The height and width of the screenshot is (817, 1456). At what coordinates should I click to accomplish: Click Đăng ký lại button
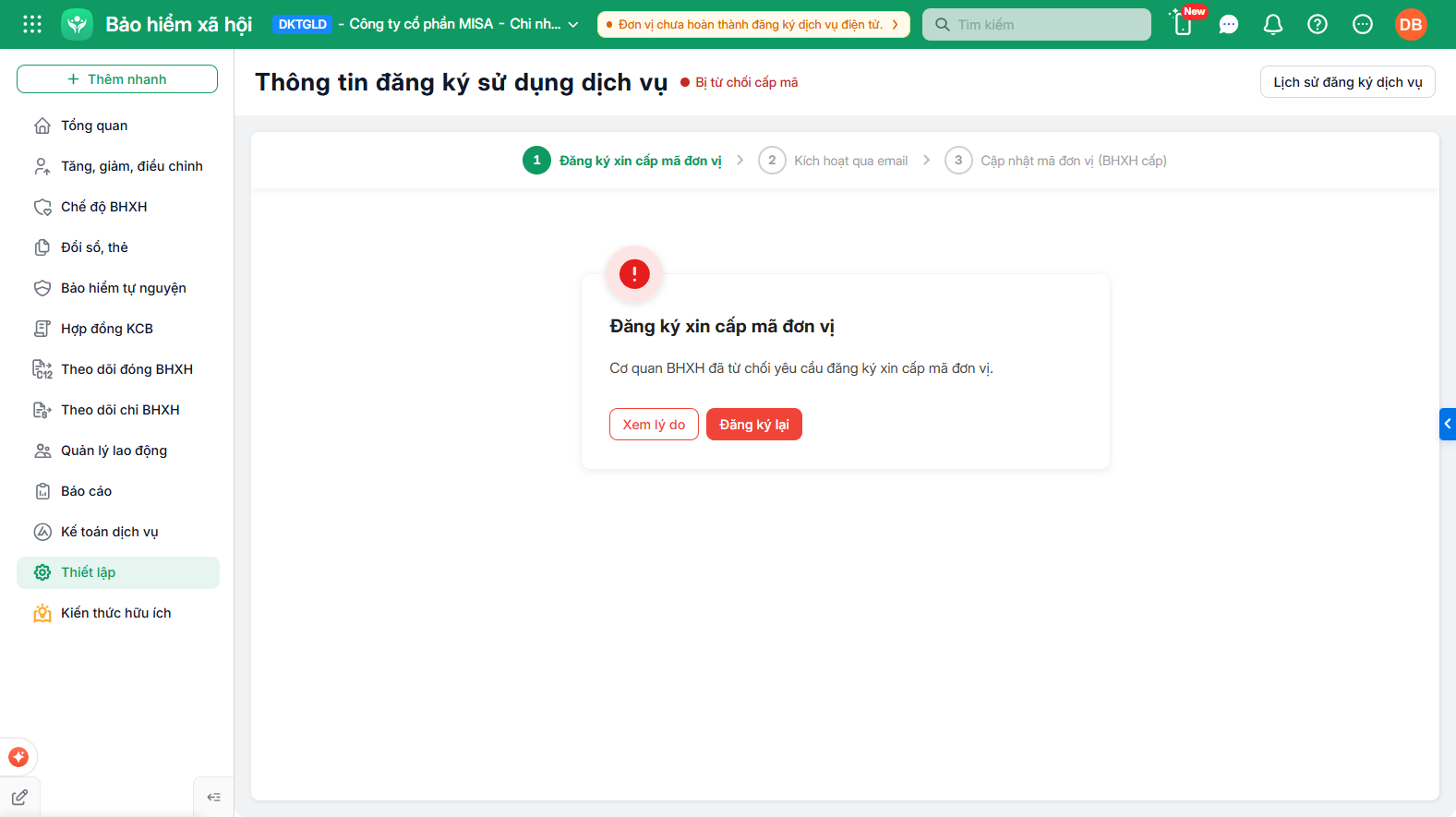(754, 425)
